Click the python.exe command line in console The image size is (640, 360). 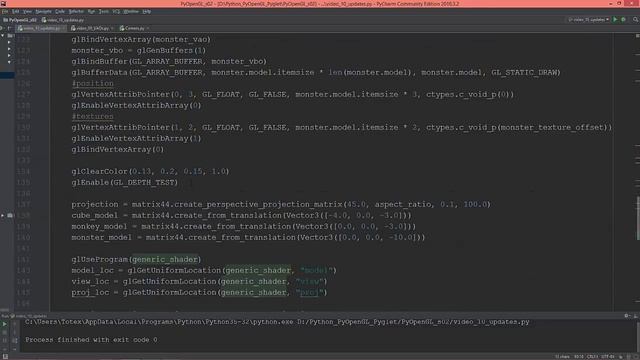pos(277,322)
